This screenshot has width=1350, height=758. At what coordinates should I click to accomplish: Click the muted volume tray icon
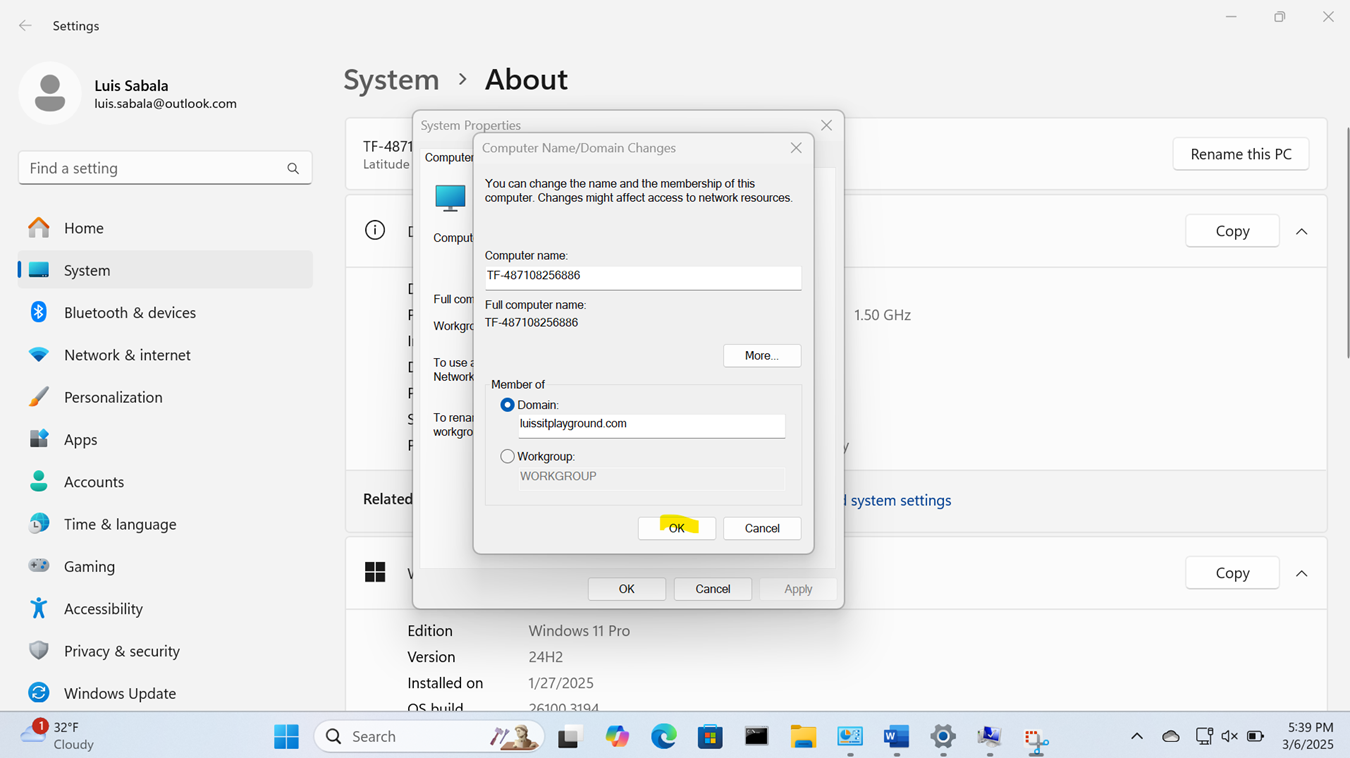1229,737
